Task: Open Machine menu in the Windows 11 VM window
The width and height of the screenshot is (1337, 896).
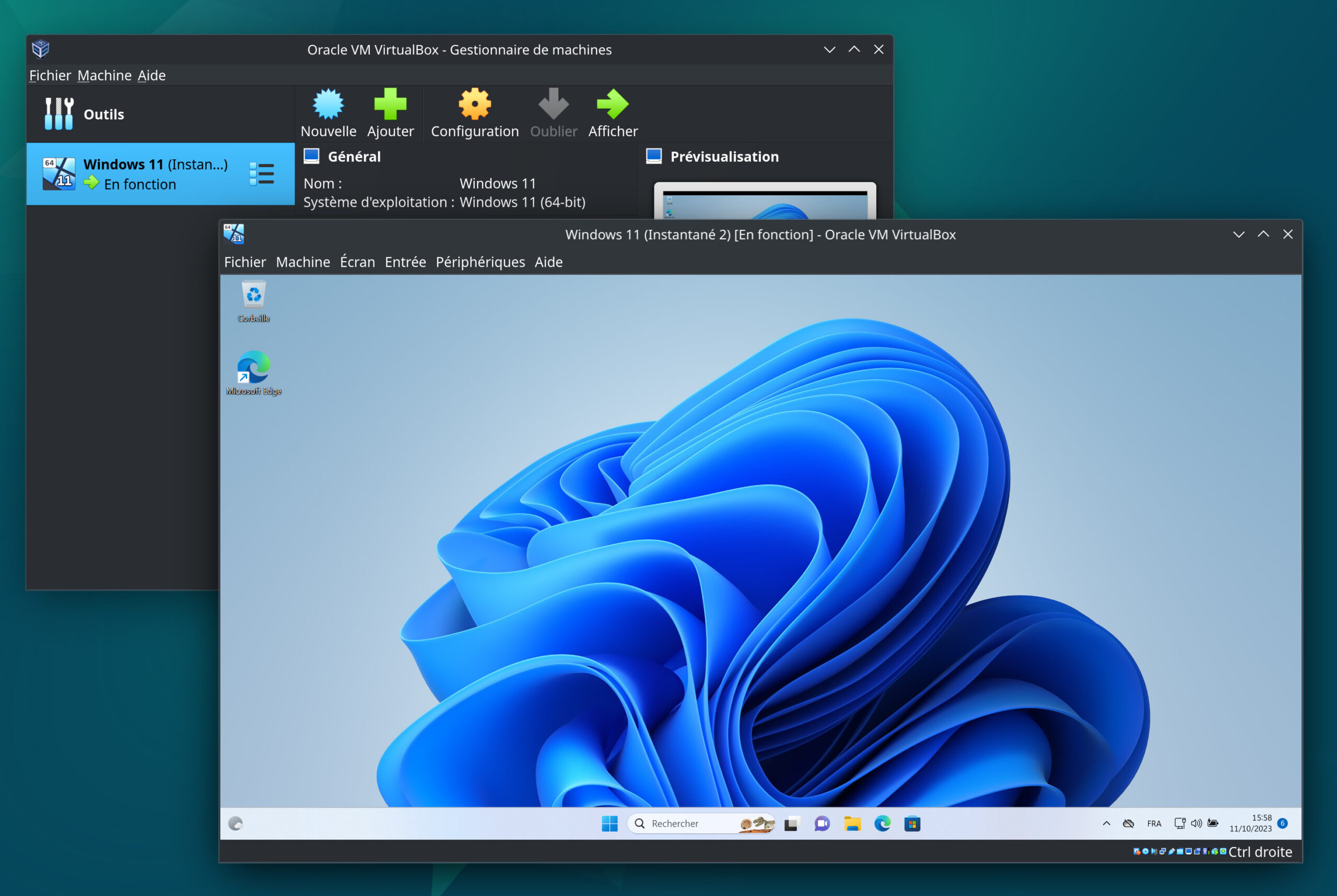Action: click(x=303, y=262)
